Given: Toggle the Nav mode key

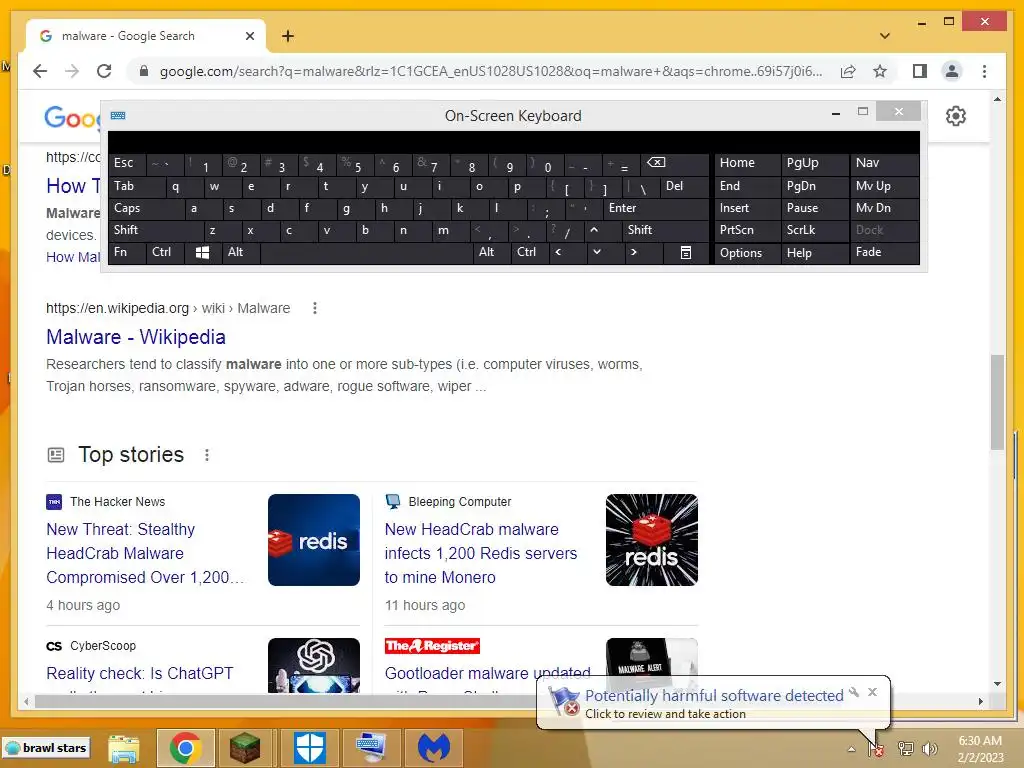Looking at the screenshot, I should tap(884, 163).
